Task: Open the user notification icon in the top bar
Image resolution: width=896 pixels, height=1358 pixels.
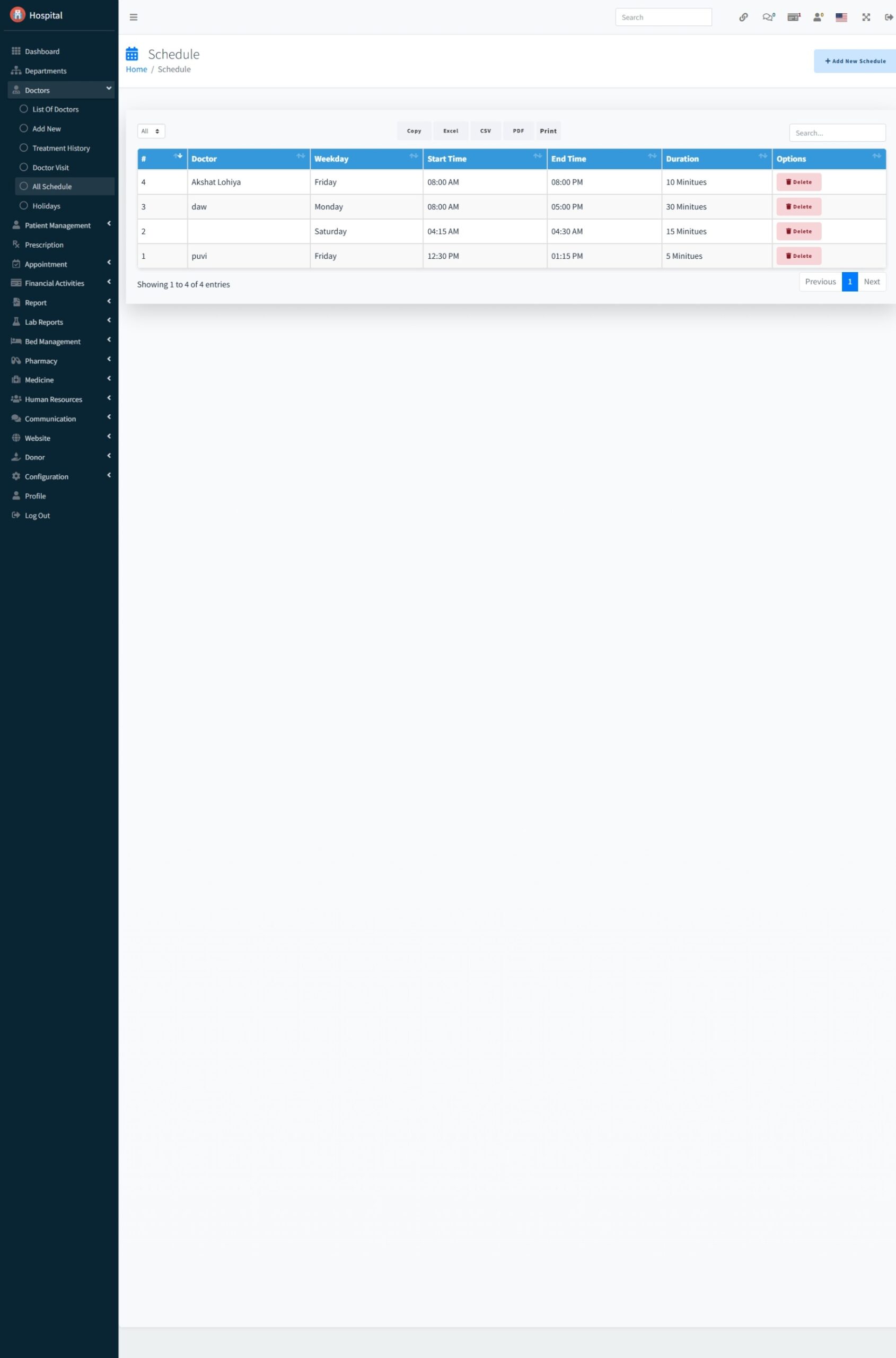Action: tap(818, 17)
